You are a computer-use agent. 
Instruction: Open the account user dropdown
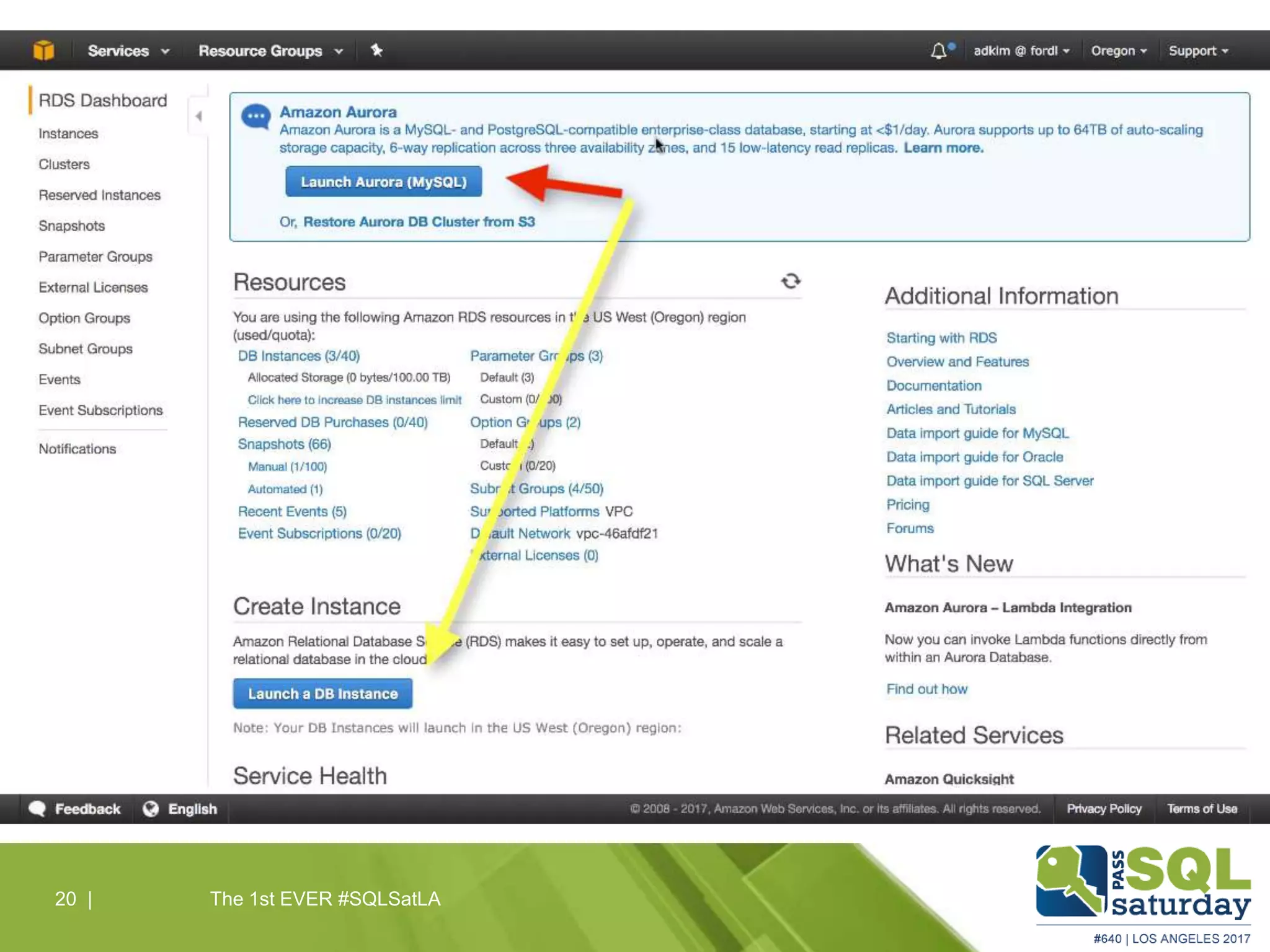pos(1021,51)
